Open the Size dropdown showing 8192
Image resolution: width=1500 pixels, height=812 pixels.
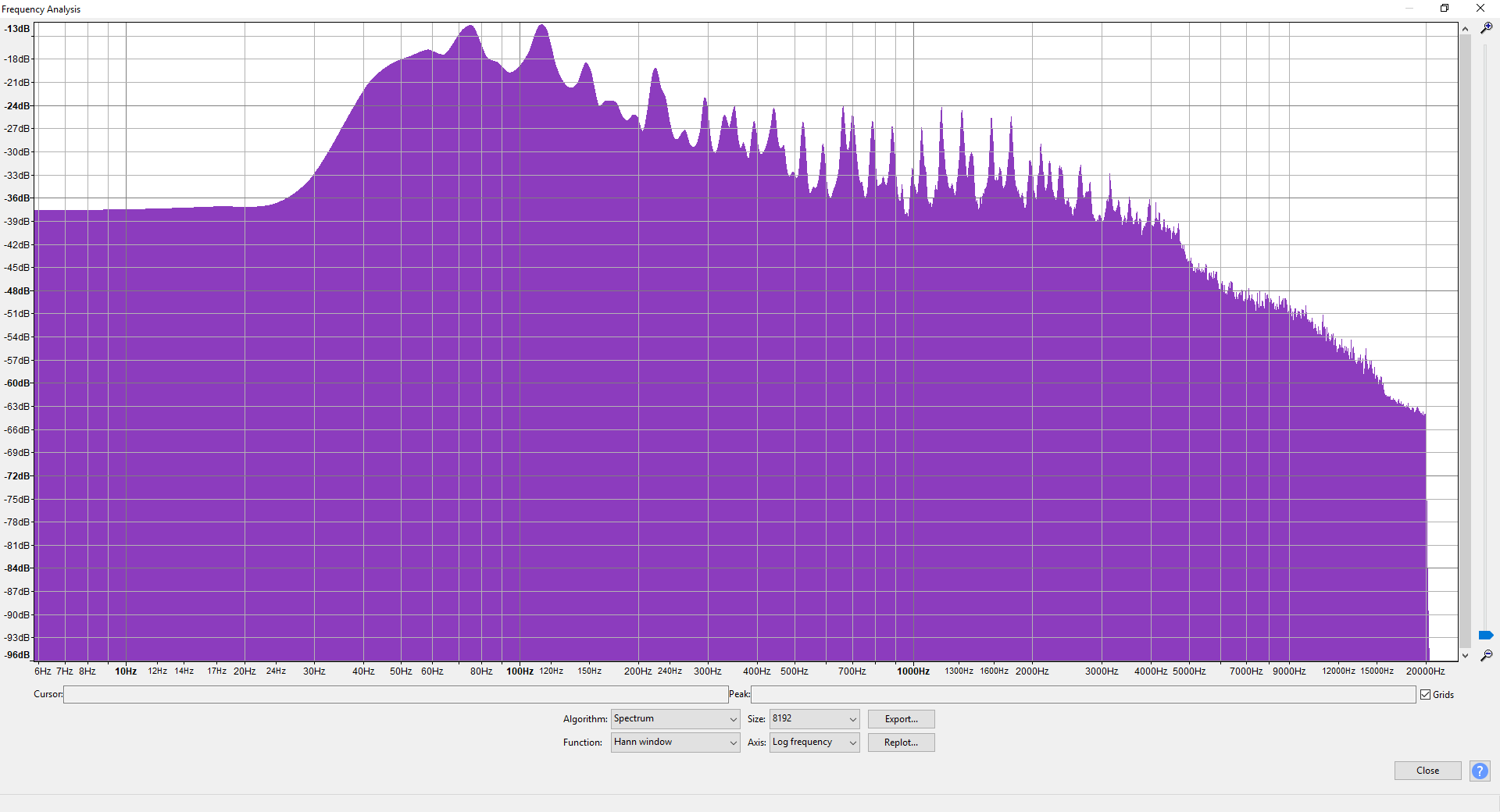pyautogui.click(x=814, y=719)
